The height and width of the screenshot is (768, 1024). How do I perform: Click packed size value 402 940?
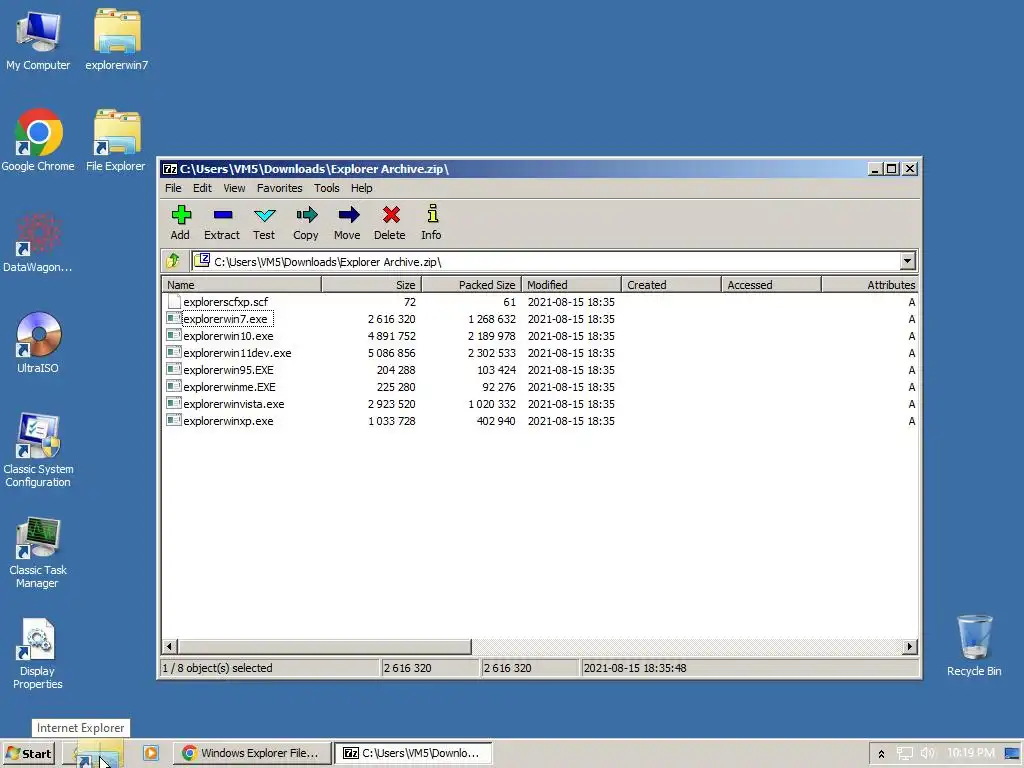(x=496, y=421)
